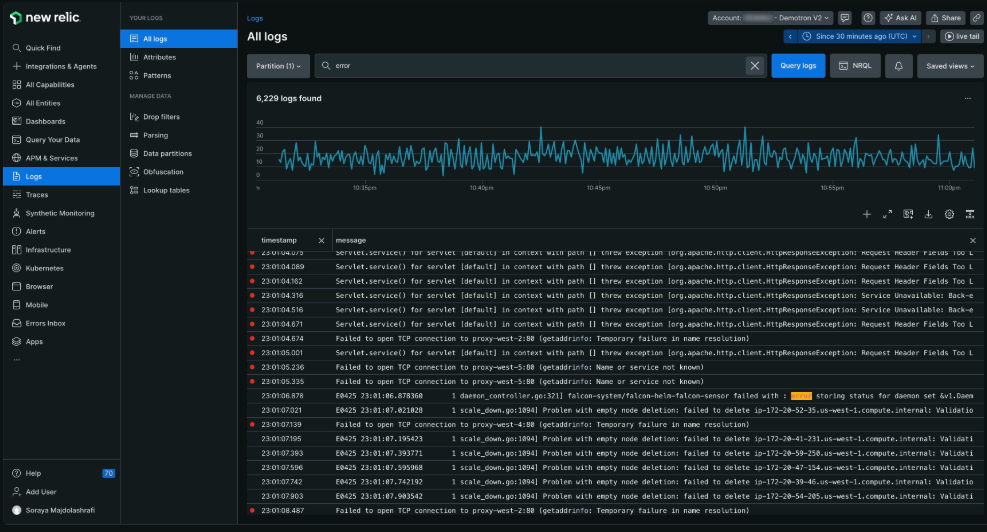987x532 pixels.
Task: Clear the error search query
Action: click(754, 66)
